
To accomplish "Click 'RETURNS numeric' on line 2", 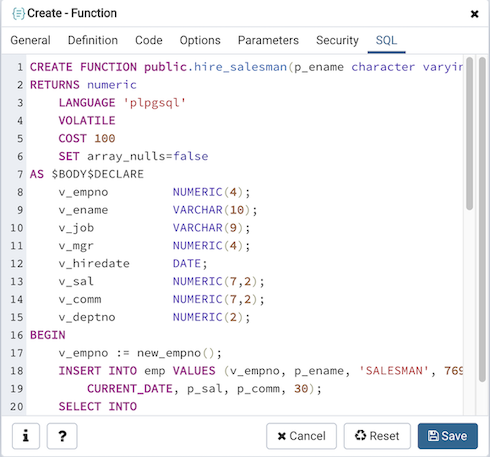I will point(83,85).
